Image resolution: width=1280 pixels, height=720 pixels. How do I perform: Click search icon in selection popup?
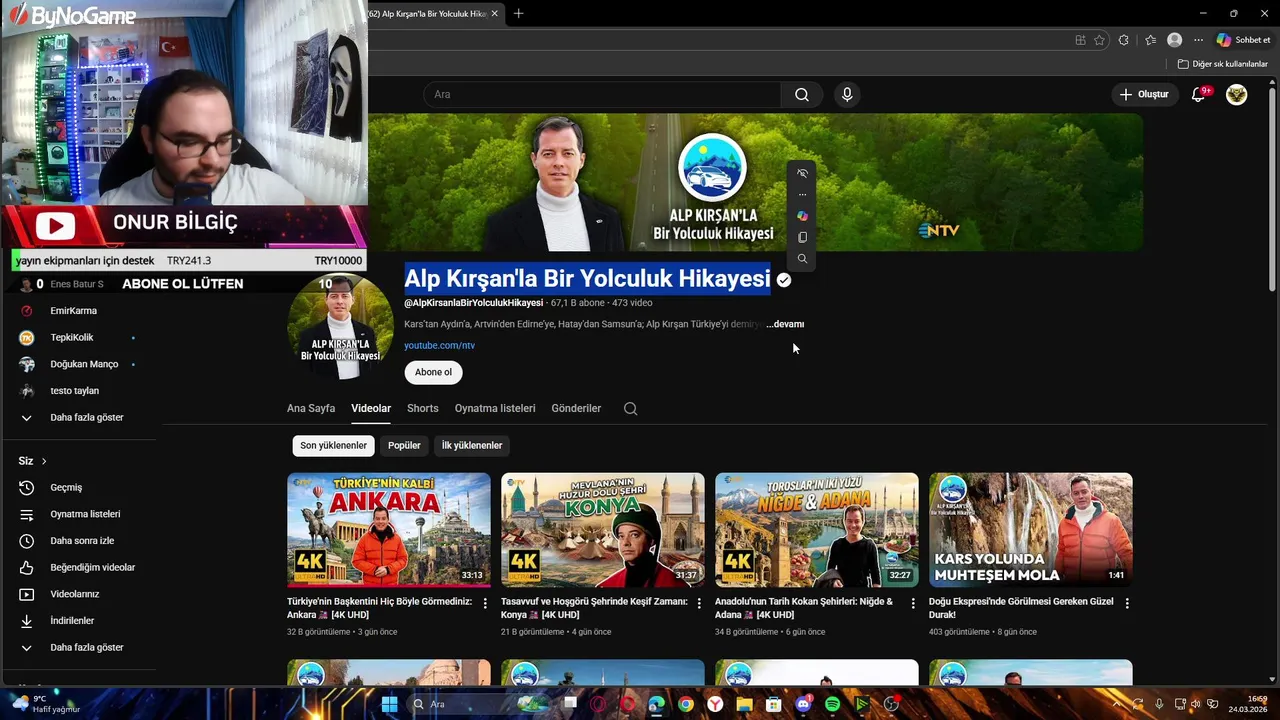802,259
